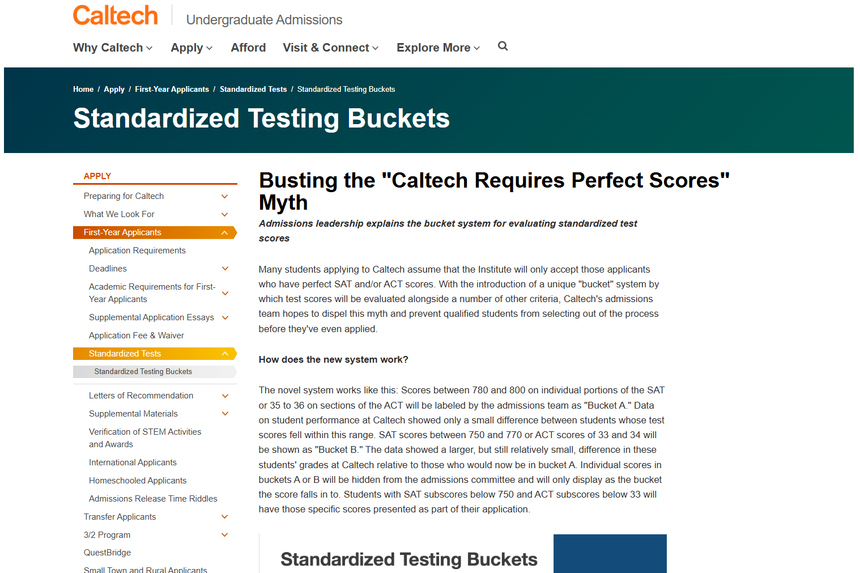Collapse the Standardized Tests sidebar chevron

[225, 354]
